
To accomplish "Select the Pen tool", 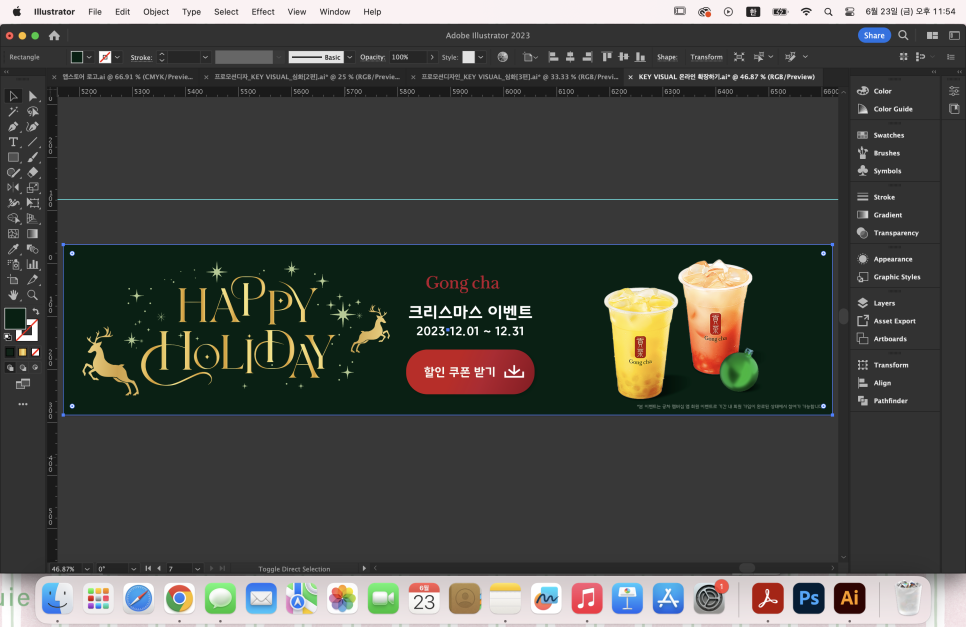I will click(13, 127).
